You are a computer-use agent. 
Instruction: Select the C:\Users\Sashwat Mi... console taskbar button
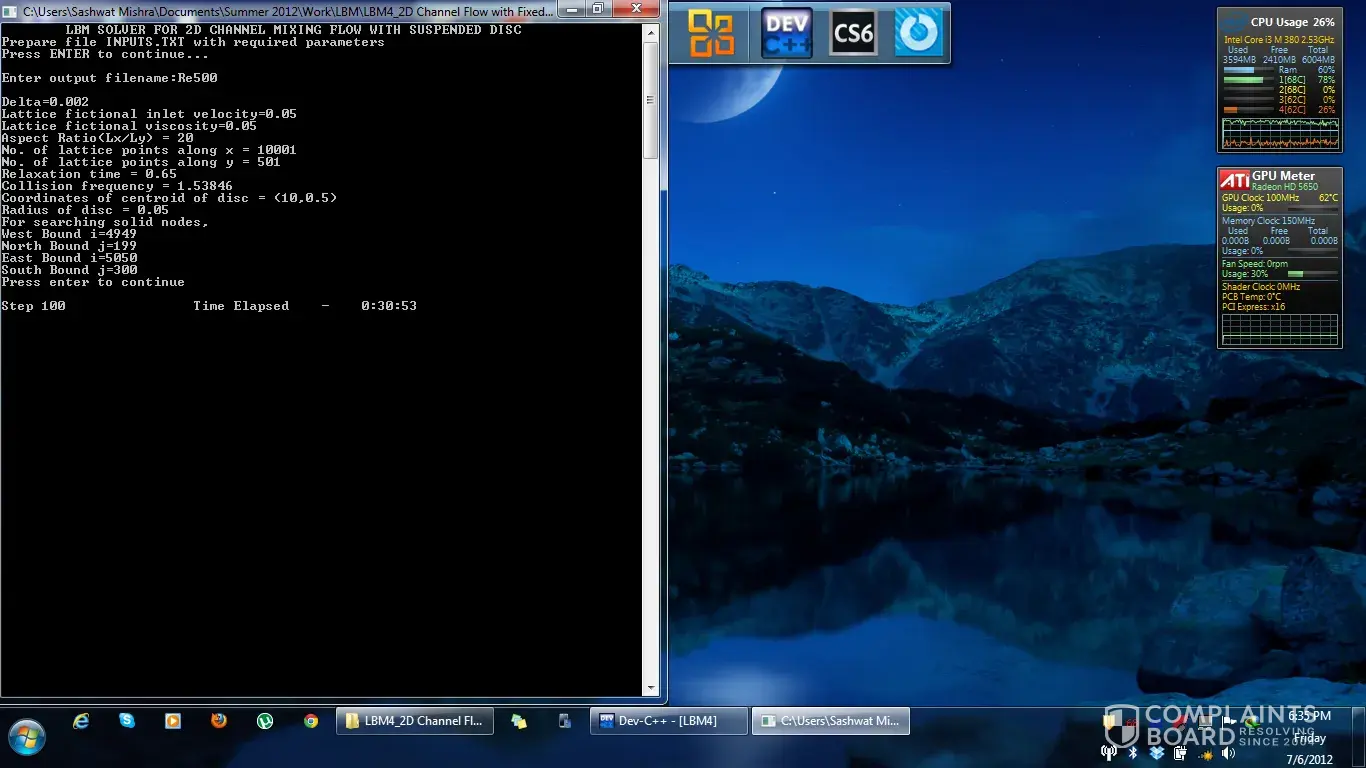(830, 721)
